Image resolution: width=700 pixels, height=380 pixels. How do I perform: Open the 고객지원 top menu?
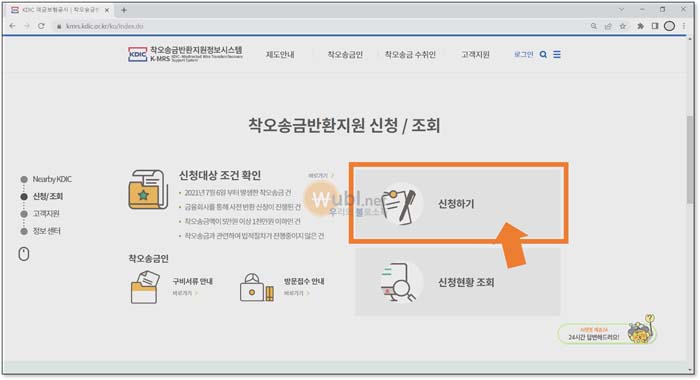point(475,54)
